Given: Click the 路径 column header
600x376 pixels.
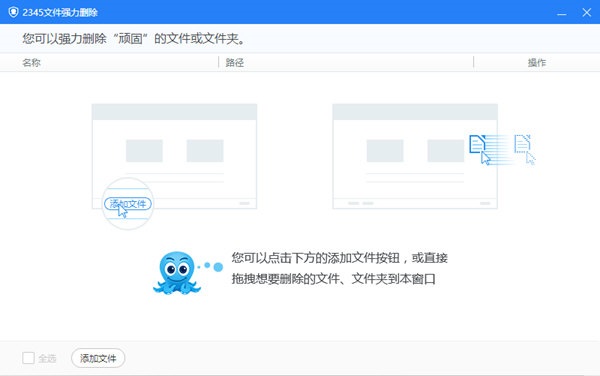Looking at the screenshot, I should click(x=235, y=62).
